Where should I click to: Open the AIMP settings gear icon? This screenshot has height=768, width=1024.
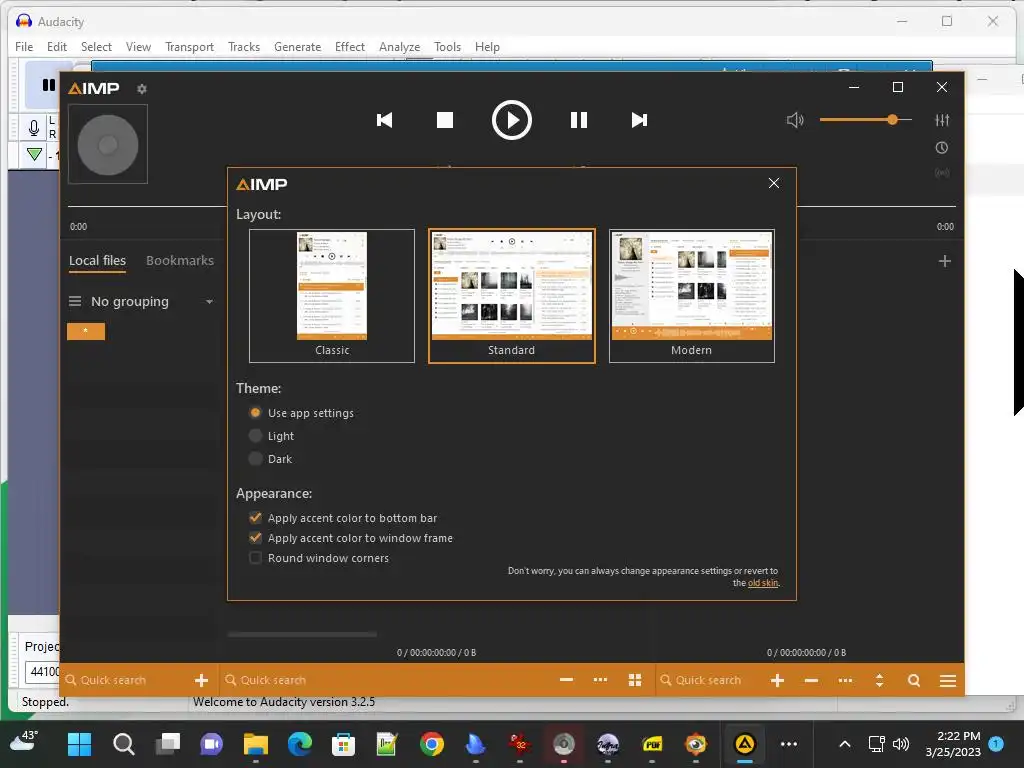142,89
